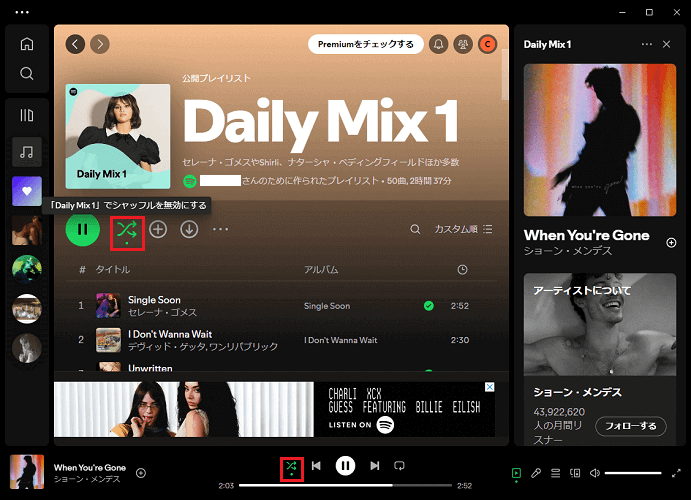Add current song to Liked from bottom bar
691x500 pixels.
click(x=141, y=473)
